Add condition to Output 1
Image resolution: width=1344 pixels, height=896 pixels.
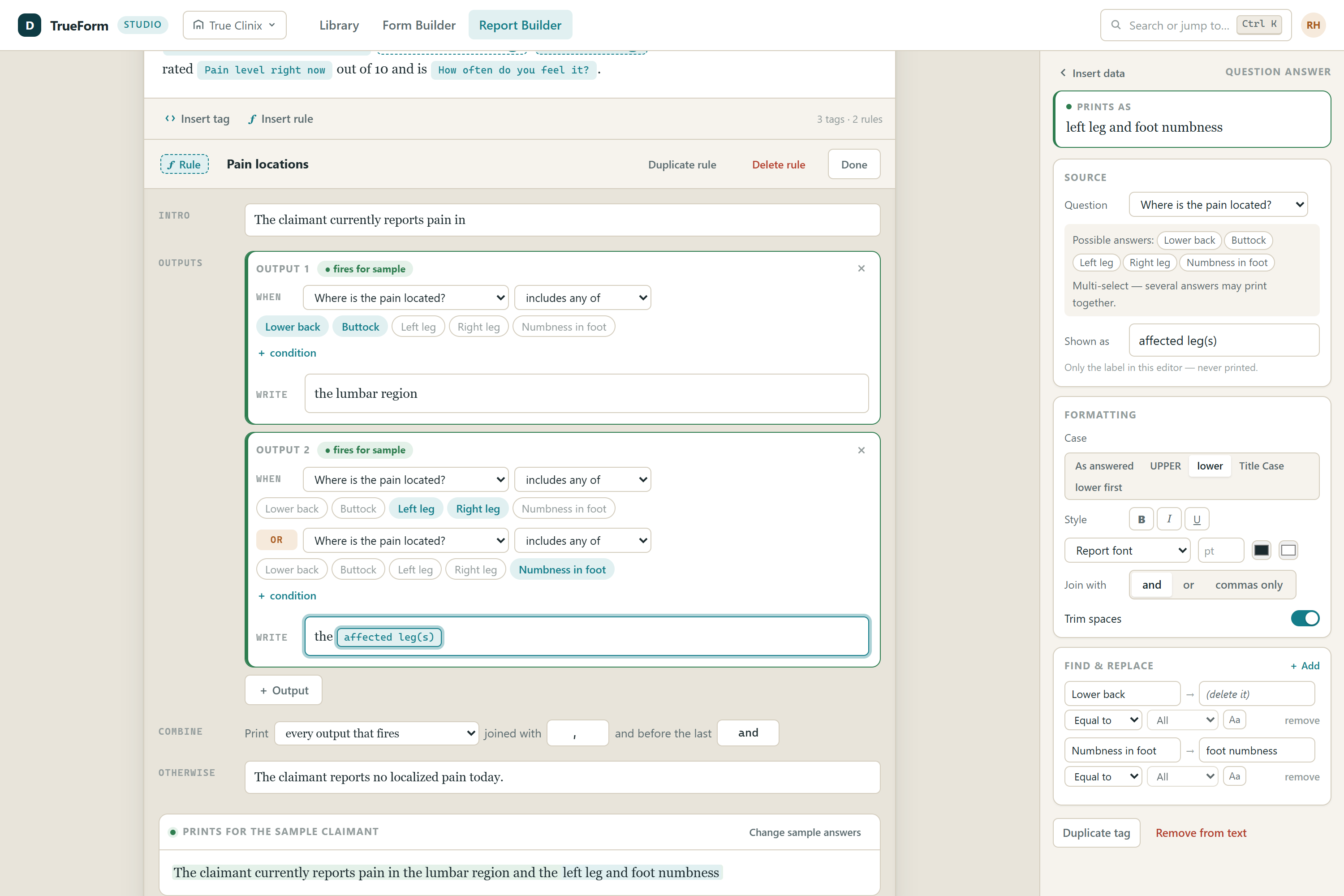(287, 353)
